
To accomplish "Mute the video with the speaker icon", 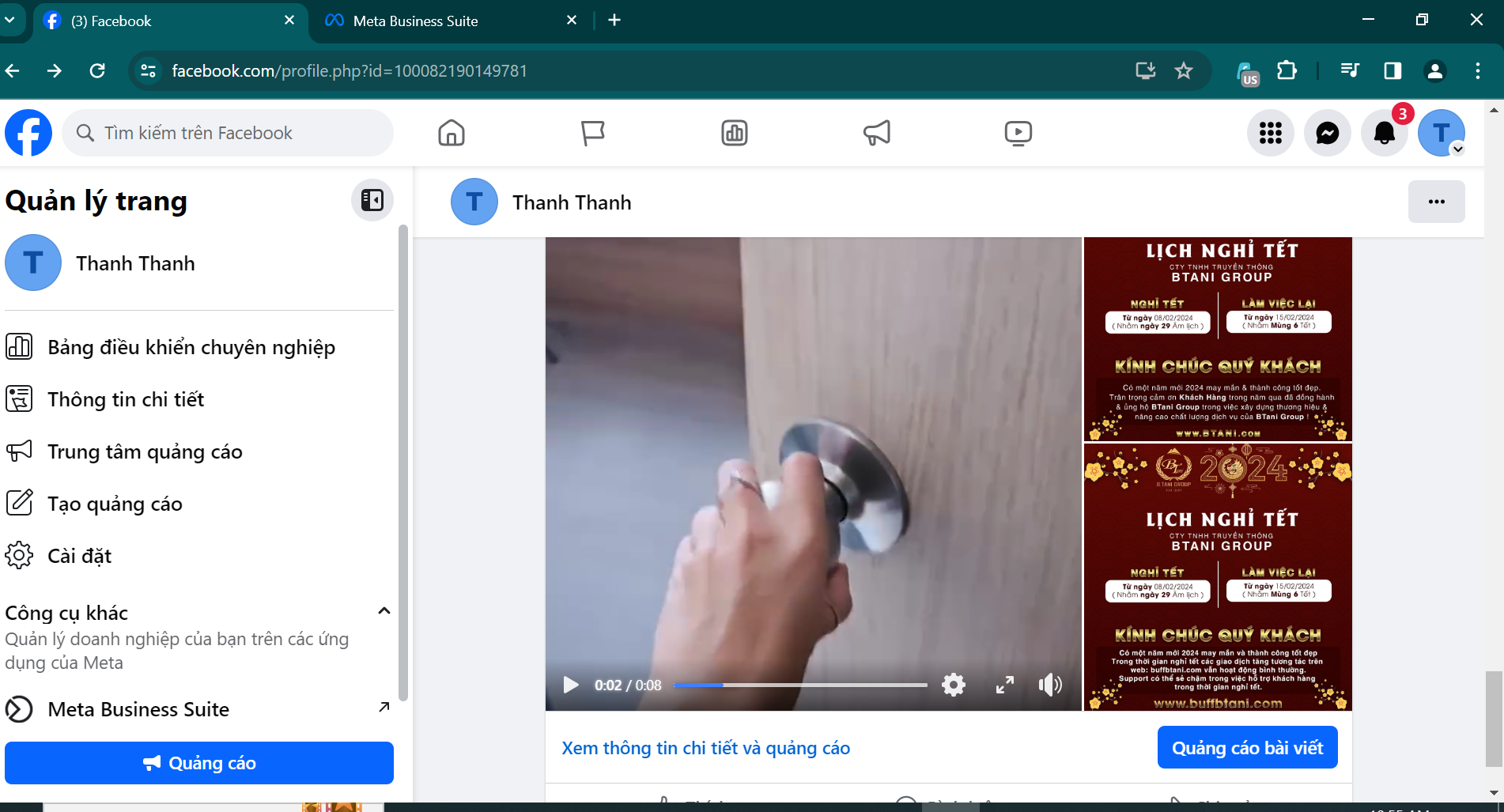I will tap(1049, 685).
